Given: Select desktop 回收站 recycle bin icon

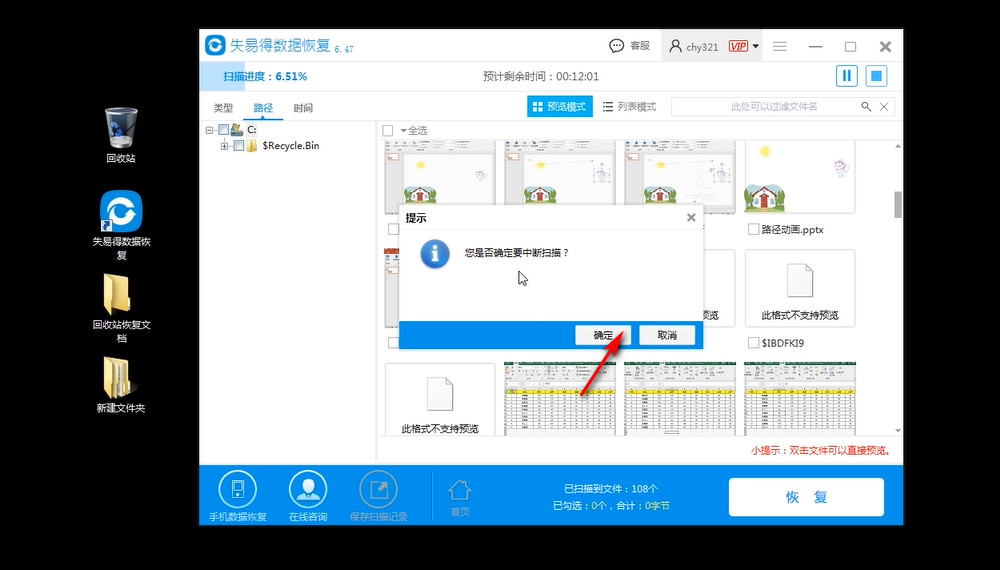Looking at the screenshot, I should [x=121, y=135].
